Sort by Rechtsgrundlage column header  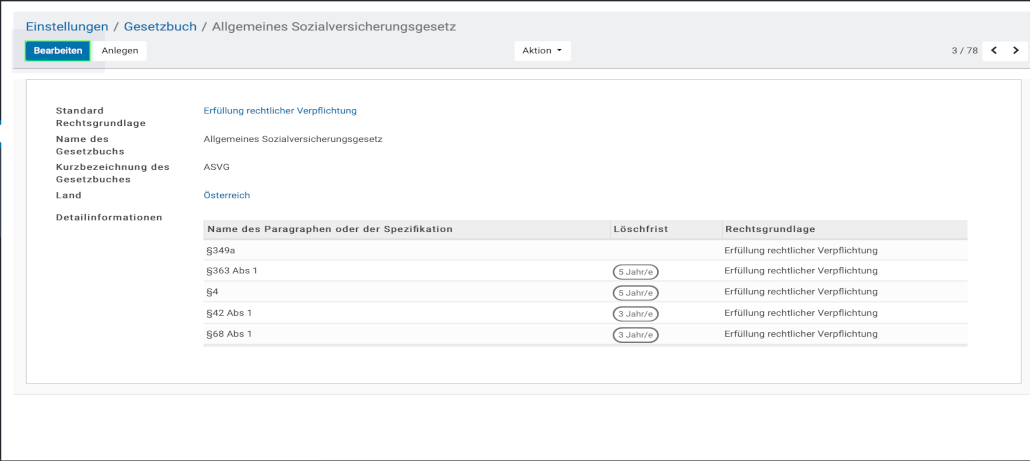tap(770, 229)
